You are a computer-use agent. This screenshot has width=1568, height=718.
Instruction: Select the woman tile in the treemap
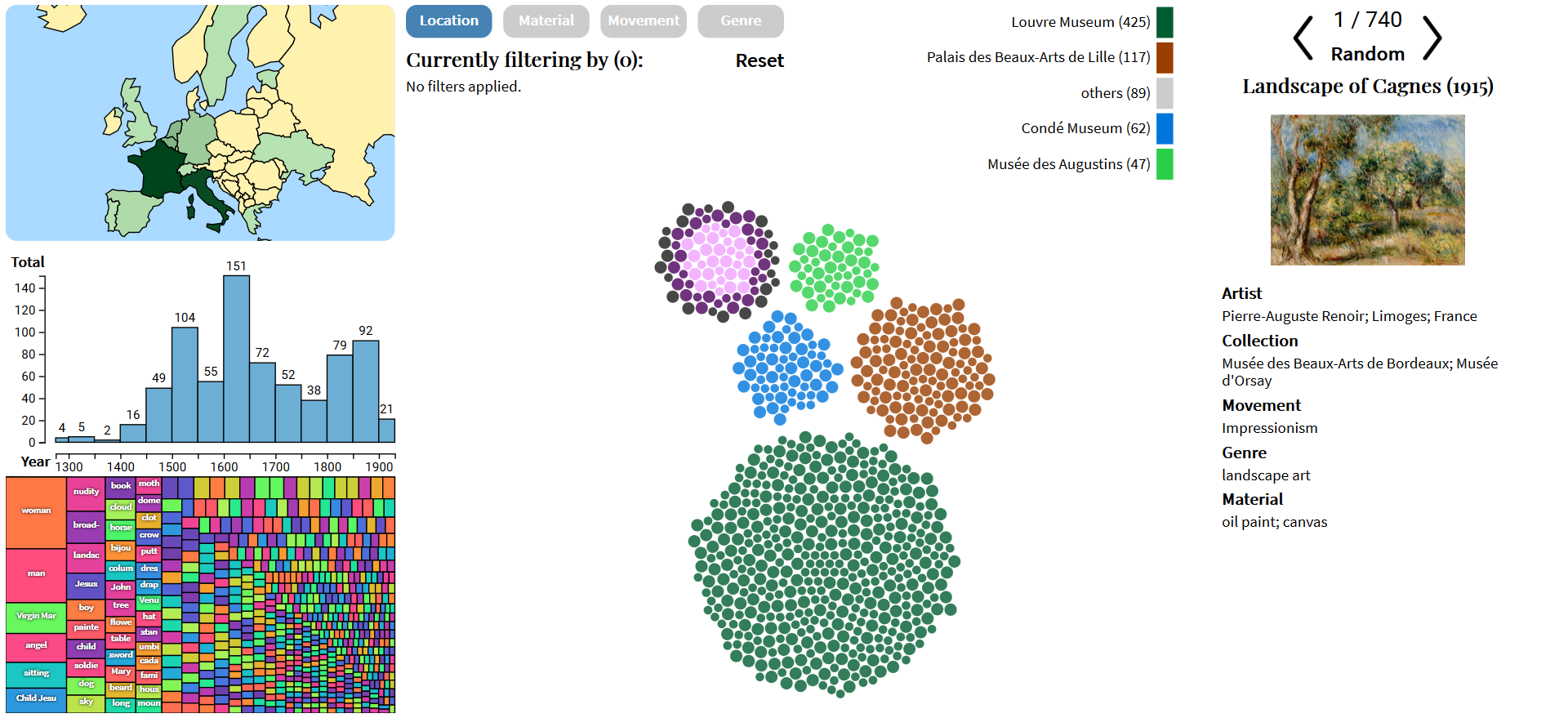click(x=34, y=511)
